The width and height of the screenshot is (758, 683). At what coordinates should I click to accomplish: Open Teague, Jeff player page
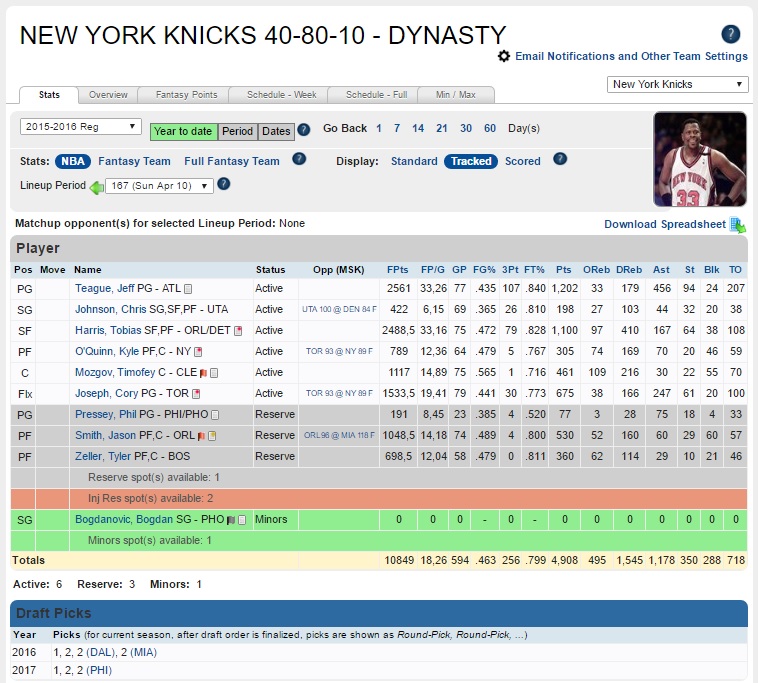click(x=105, y=289)
